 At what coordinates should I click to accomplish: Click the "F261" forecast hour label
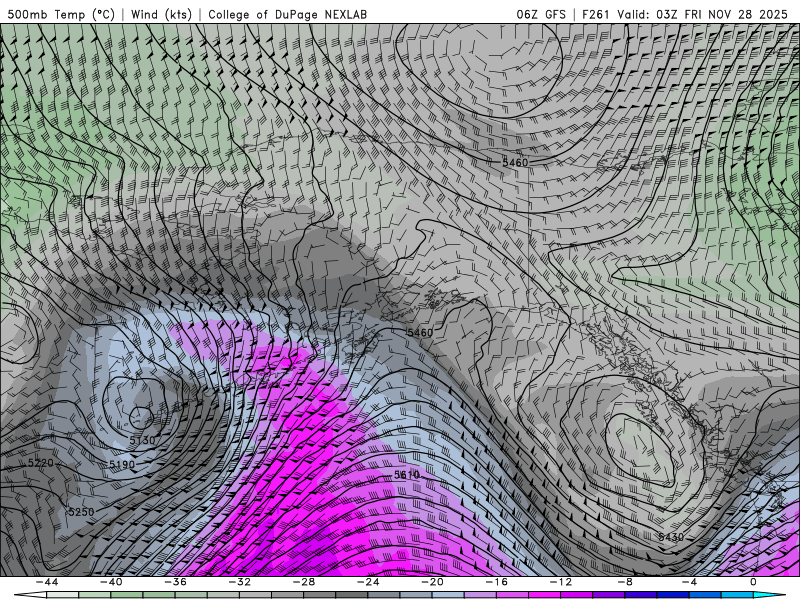[x=595, y=14]
